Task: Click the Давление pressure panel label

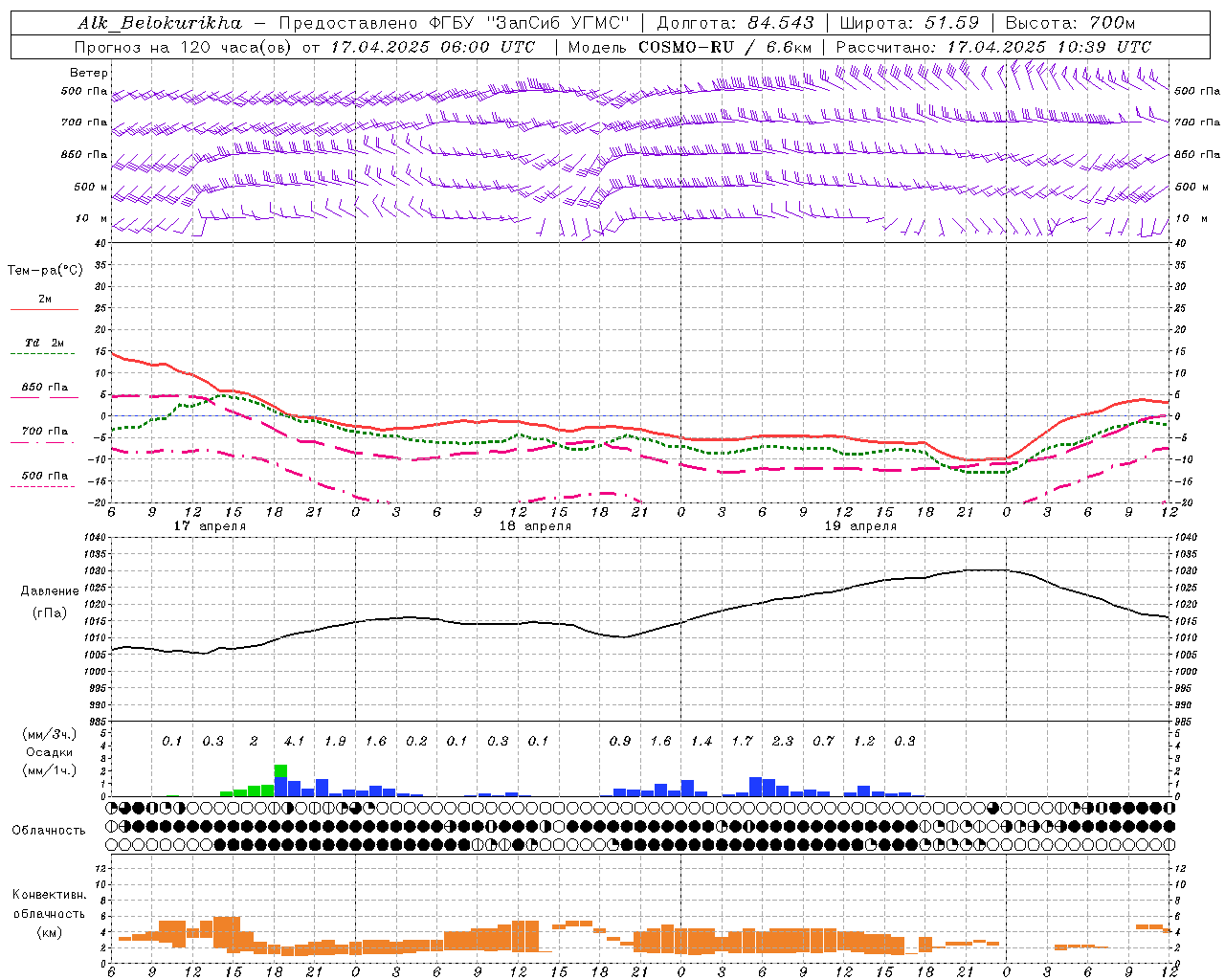Action: point(49,591)
